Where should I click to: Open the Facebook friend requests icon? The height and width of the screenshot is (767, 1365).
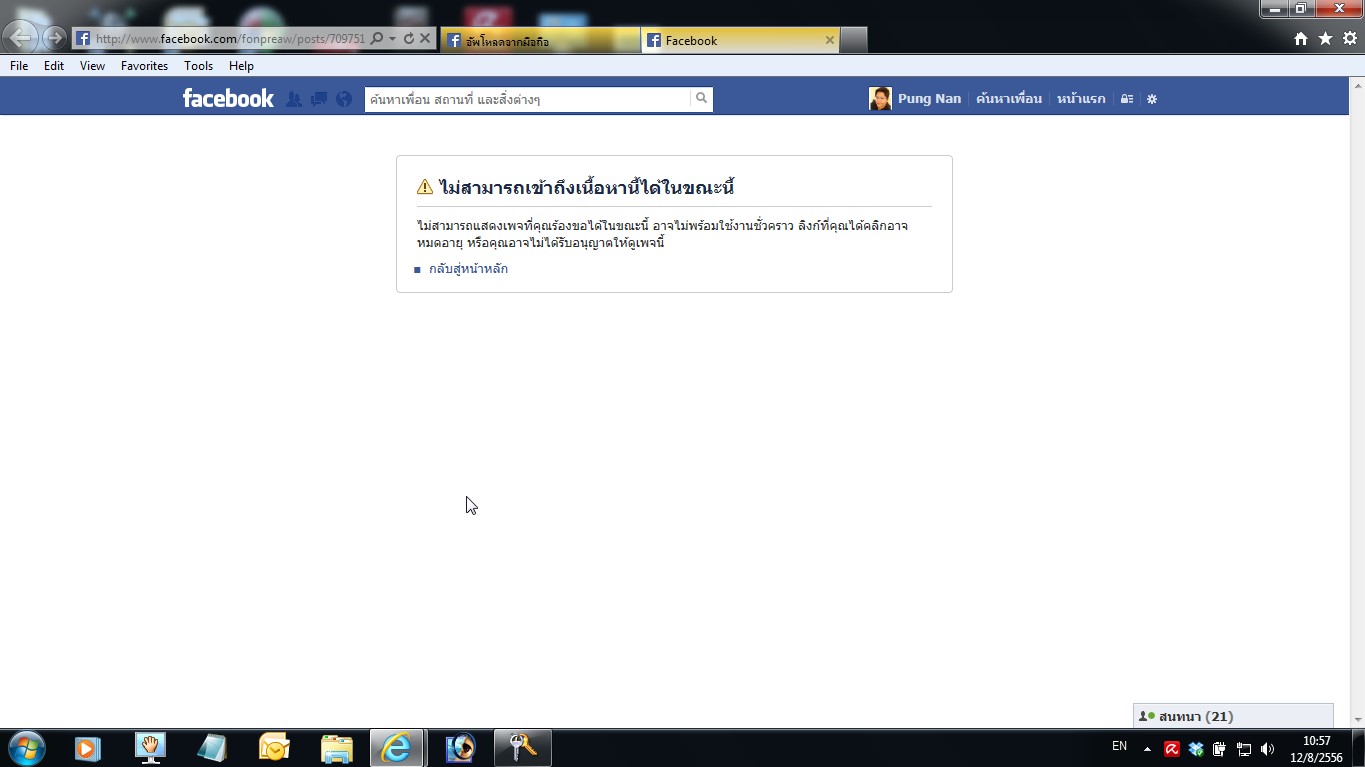click(x=294, y=99)
